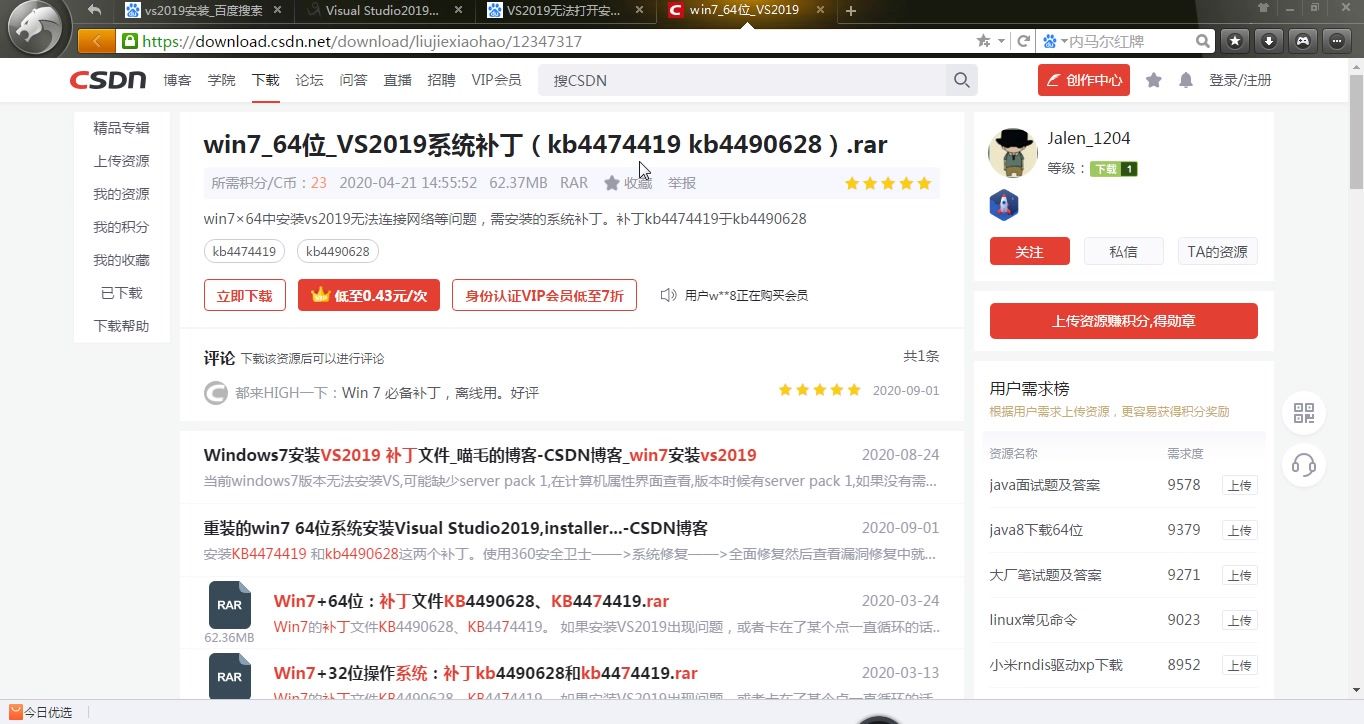This screenshot has width=1364, height=724.
Task: Click the kb4490628 tag
Action: point(338,251)
